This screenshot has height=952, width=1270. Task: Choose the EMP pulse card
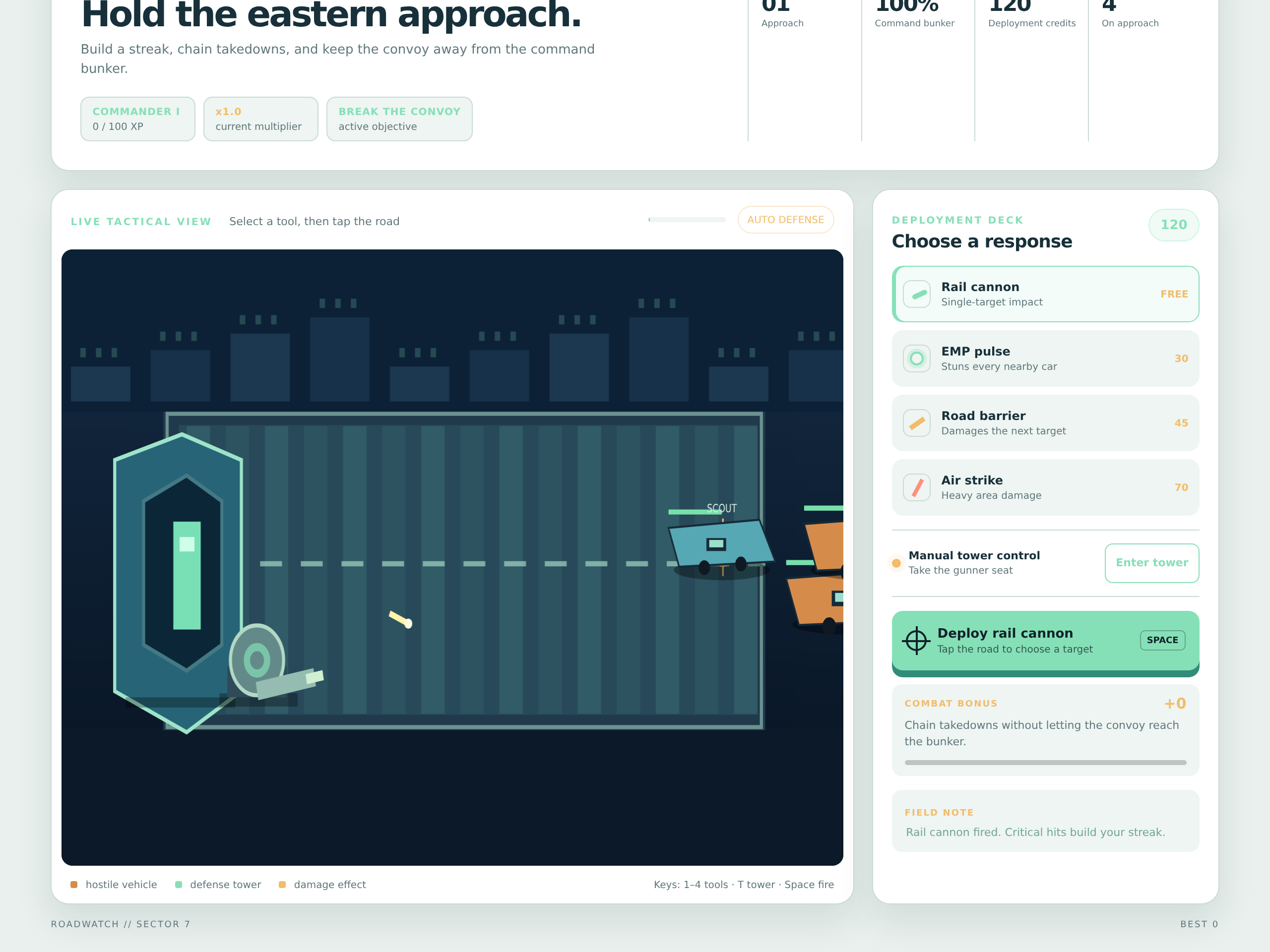(1045, 358)
